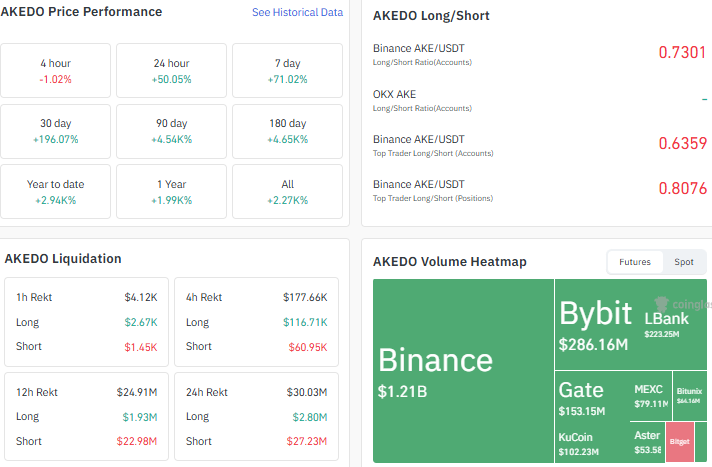Click the Top Trader Long/Short (Accounts) label

click(433, 154)
